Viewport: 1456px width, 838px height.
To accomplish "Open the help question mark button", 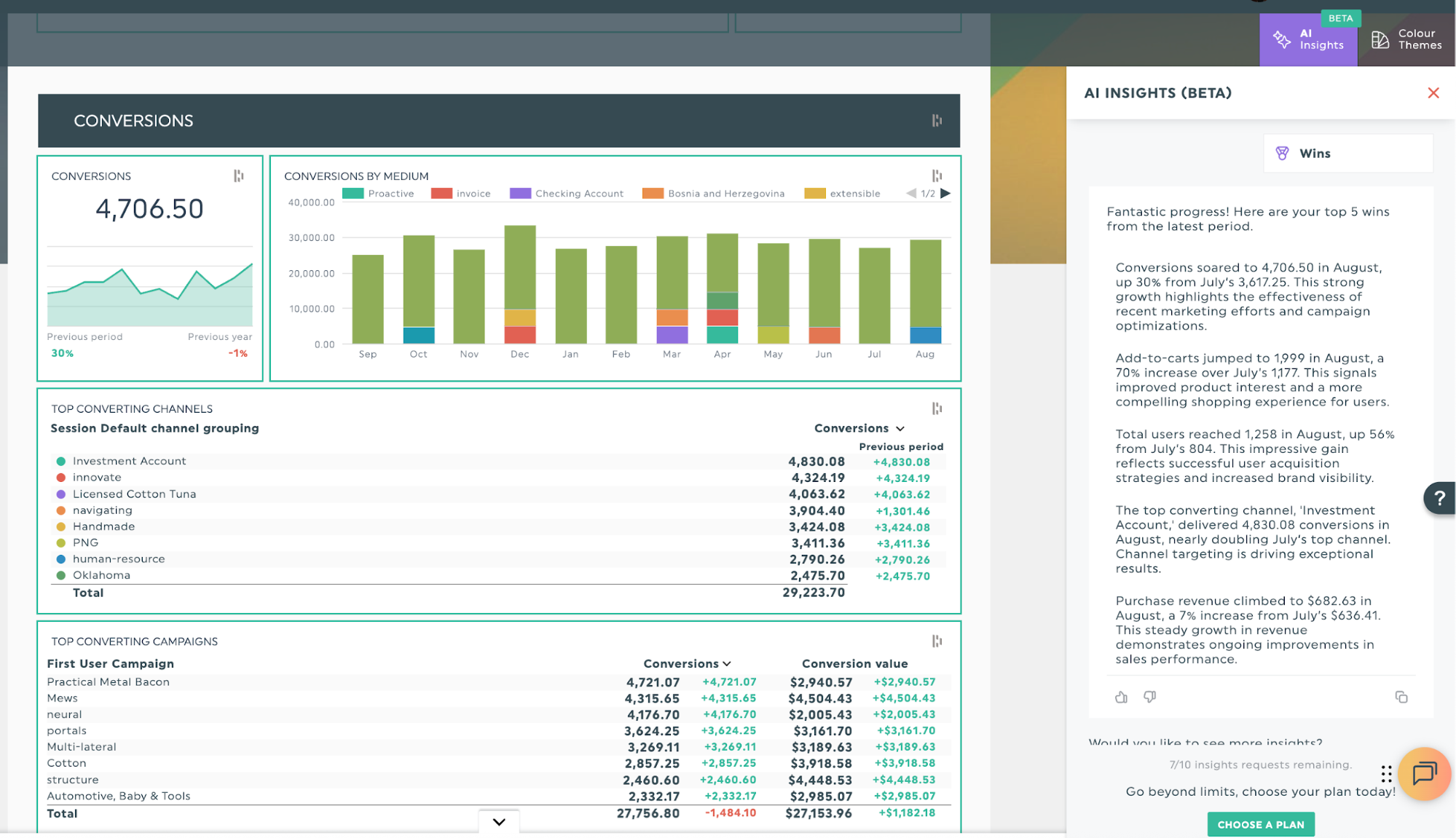I will tap(1439, 499).
